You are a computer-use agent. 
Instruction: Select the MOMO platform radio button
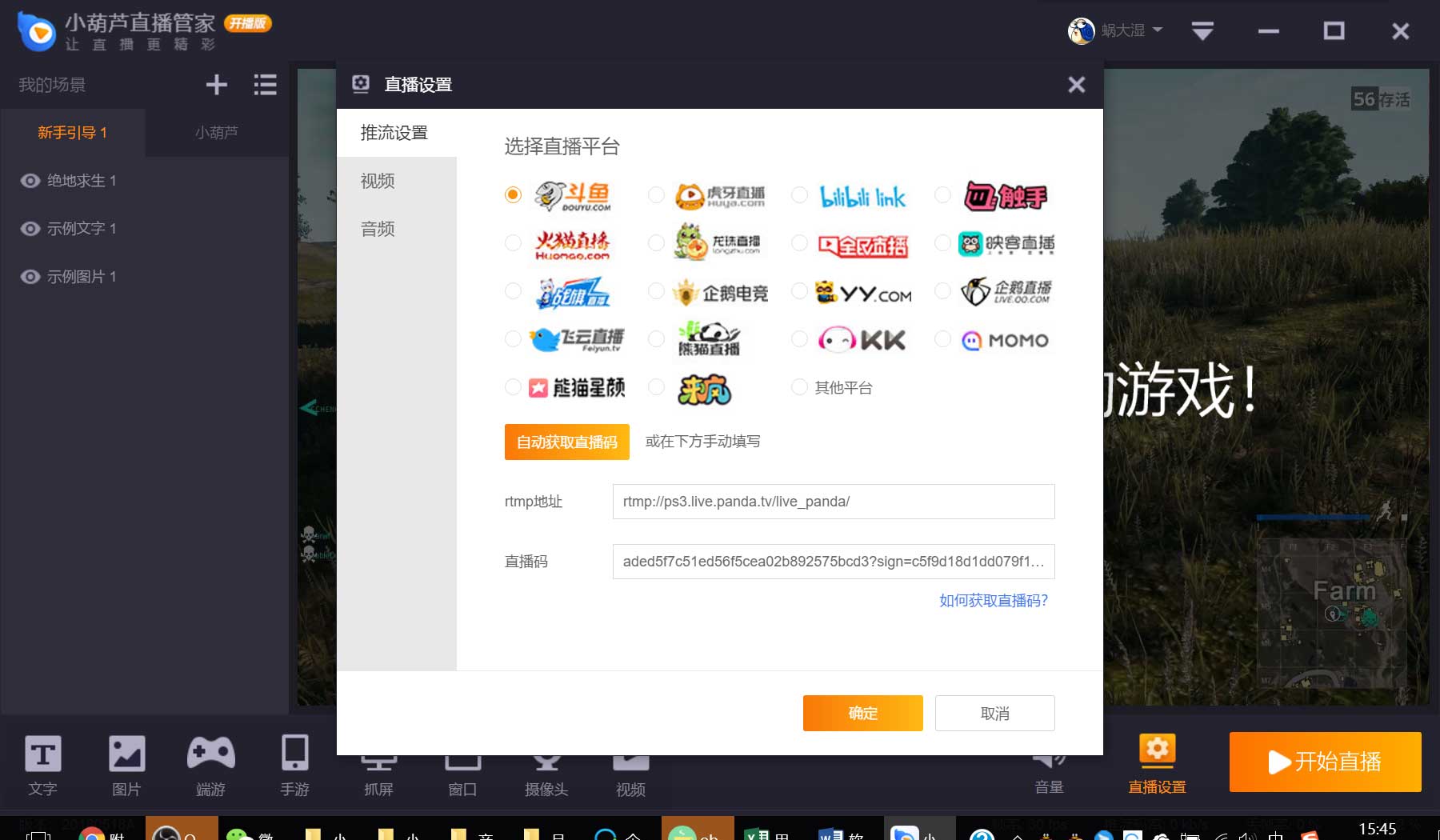[x=942, y=339]
